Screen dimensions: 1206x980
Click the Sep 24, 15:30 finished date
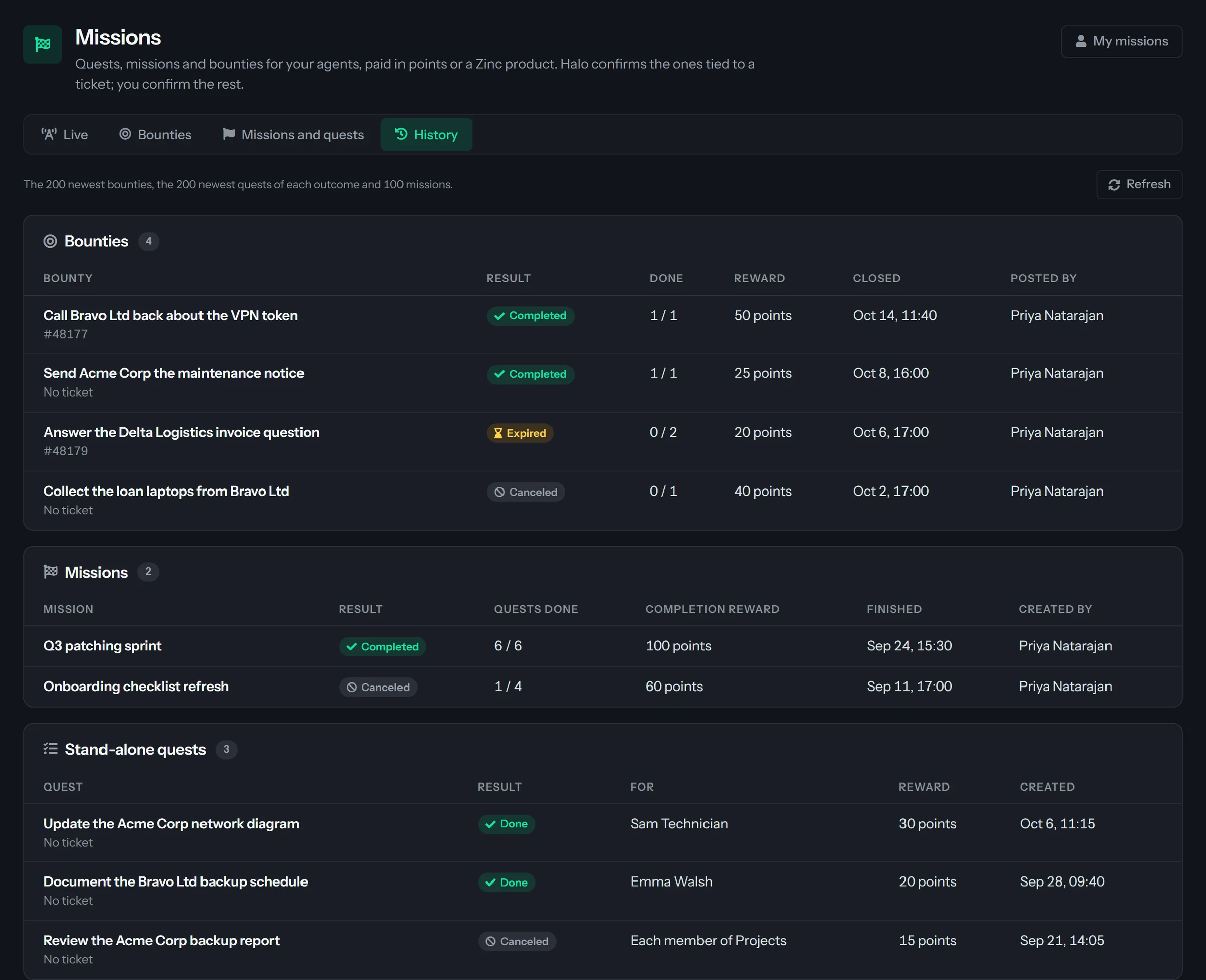[909, 646]
